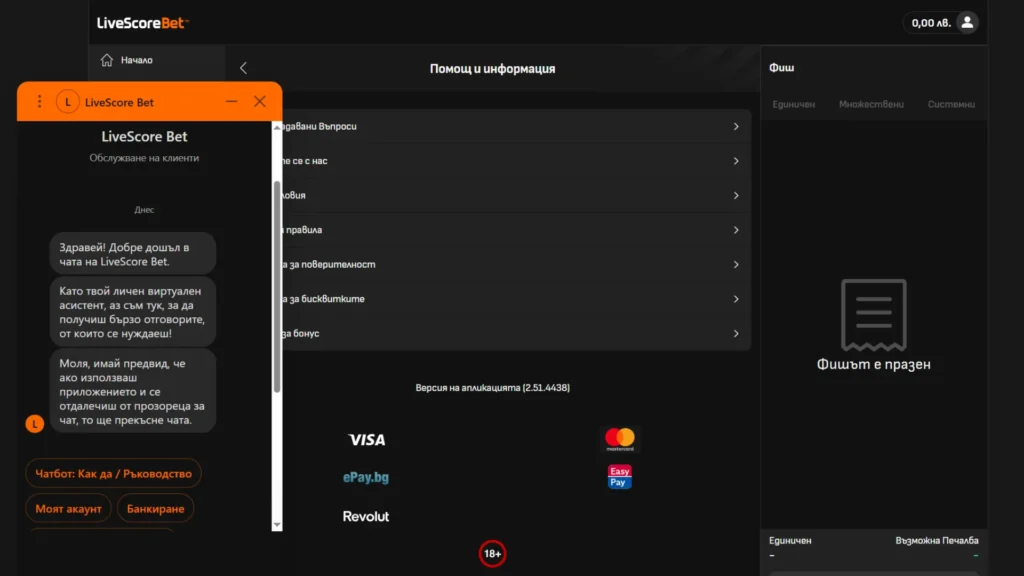
Task: Expand the поверителност privacy row chevron
Action: (x=735, y=264)
